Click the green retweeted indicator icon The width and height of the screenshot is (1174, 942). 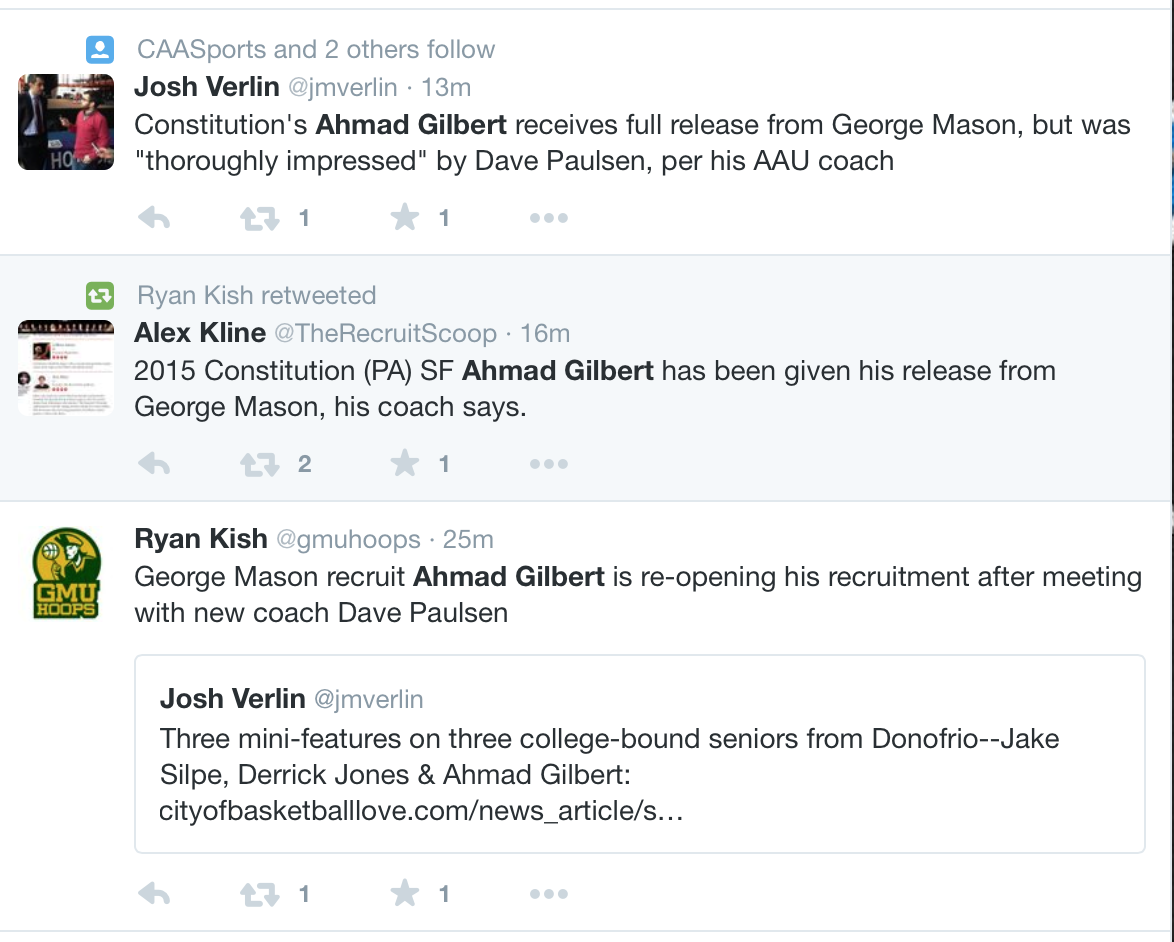(100, 296)
